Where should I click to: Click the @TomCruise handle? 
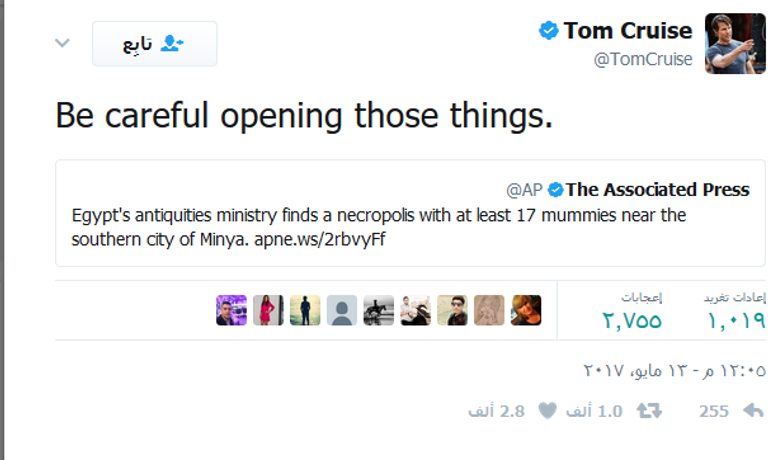(x=643, y=59)
